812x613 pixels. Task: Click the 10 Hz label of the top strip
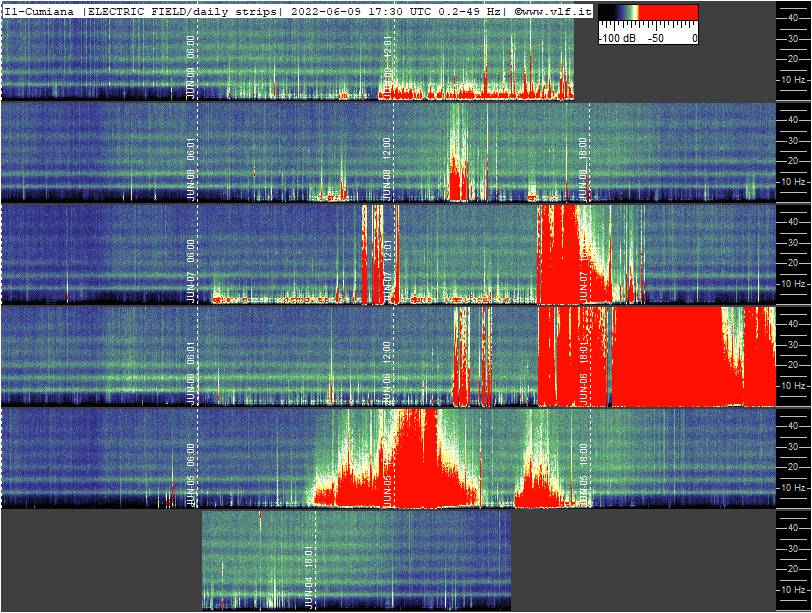792,79
